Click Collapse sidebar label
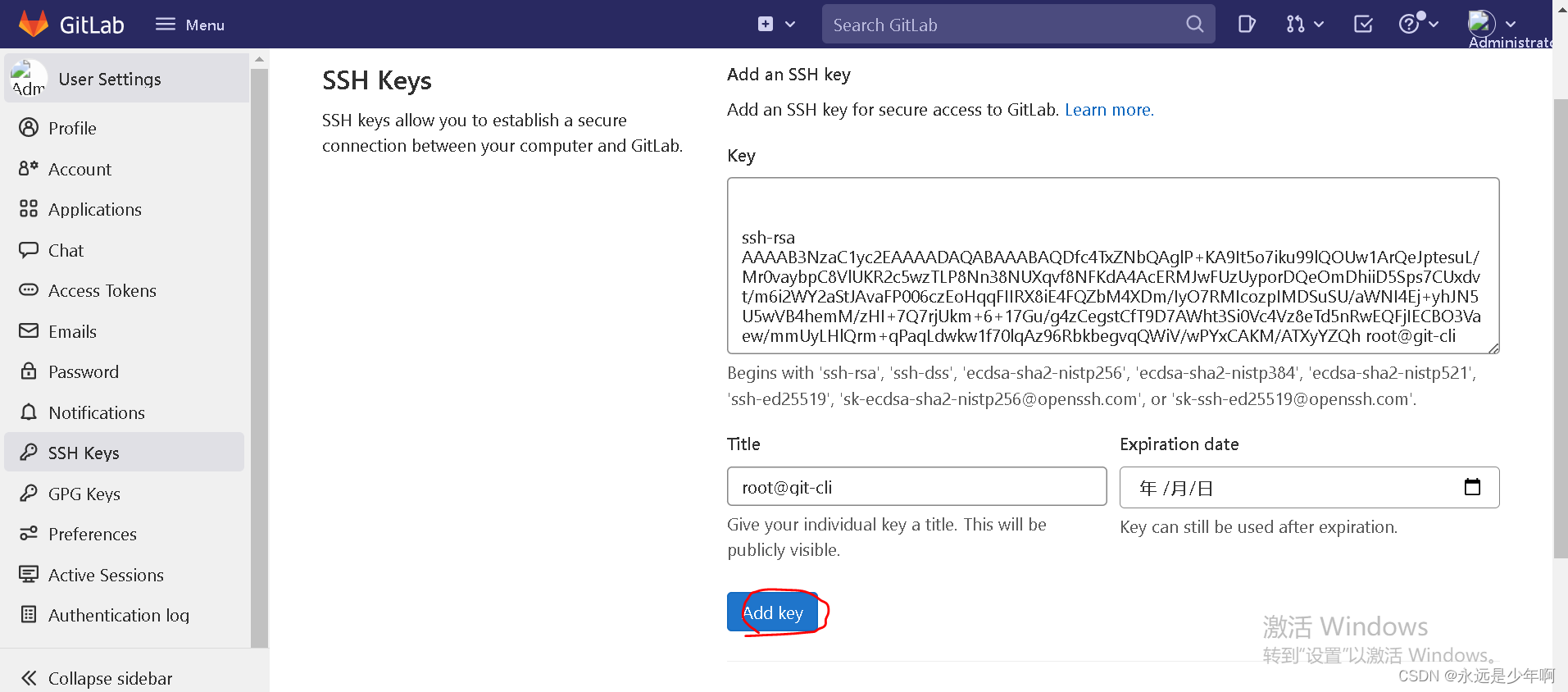This screenshot has height=692, width=1568. 111,678
